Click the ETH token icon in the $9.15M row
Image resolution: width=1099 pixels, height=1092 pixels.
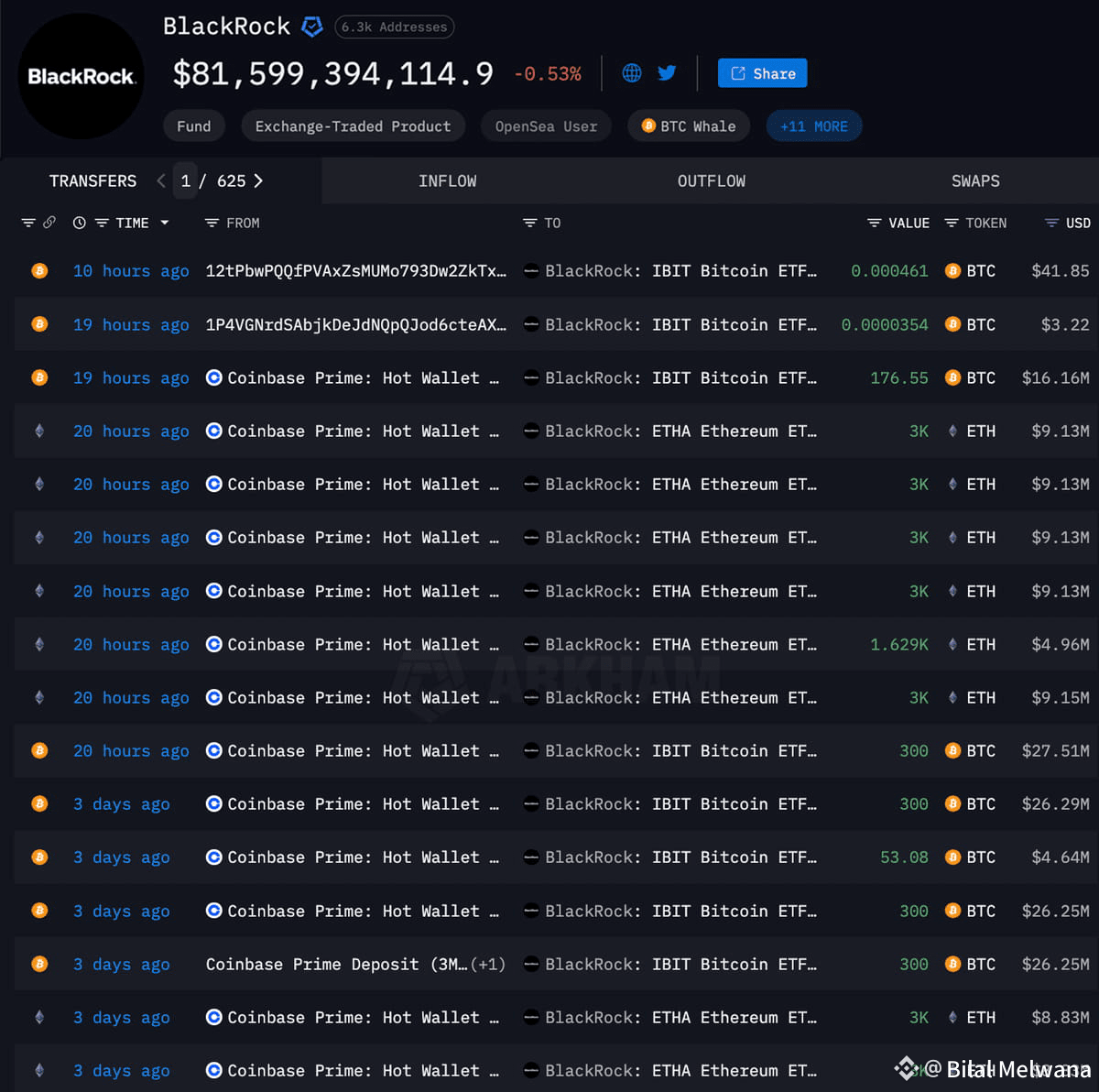(x=952, y=697)
